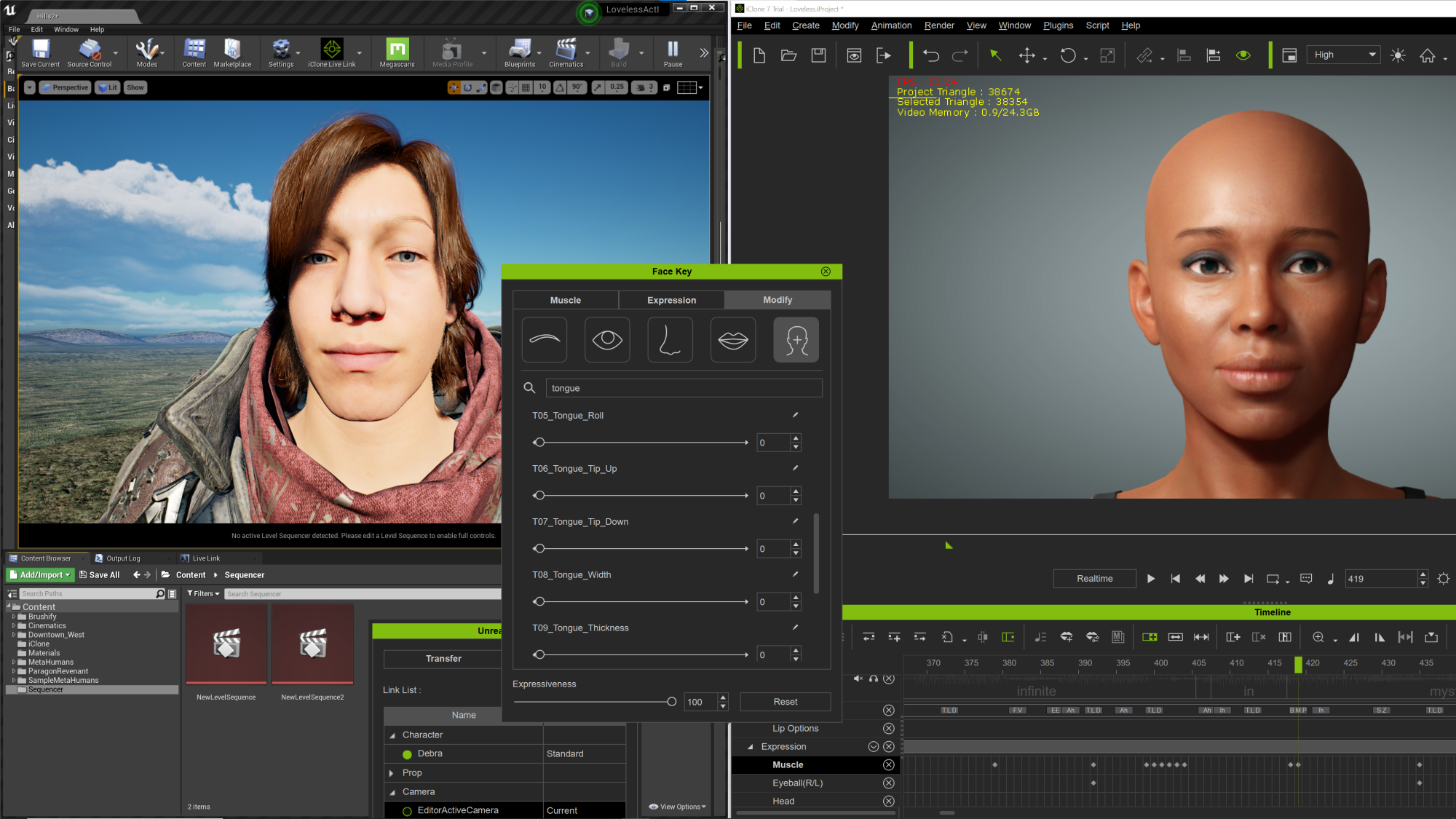Toggle Realtime playback mode
This screenshot has height=819, width=1456.
pyautogui.click(x=1094, y=579)
